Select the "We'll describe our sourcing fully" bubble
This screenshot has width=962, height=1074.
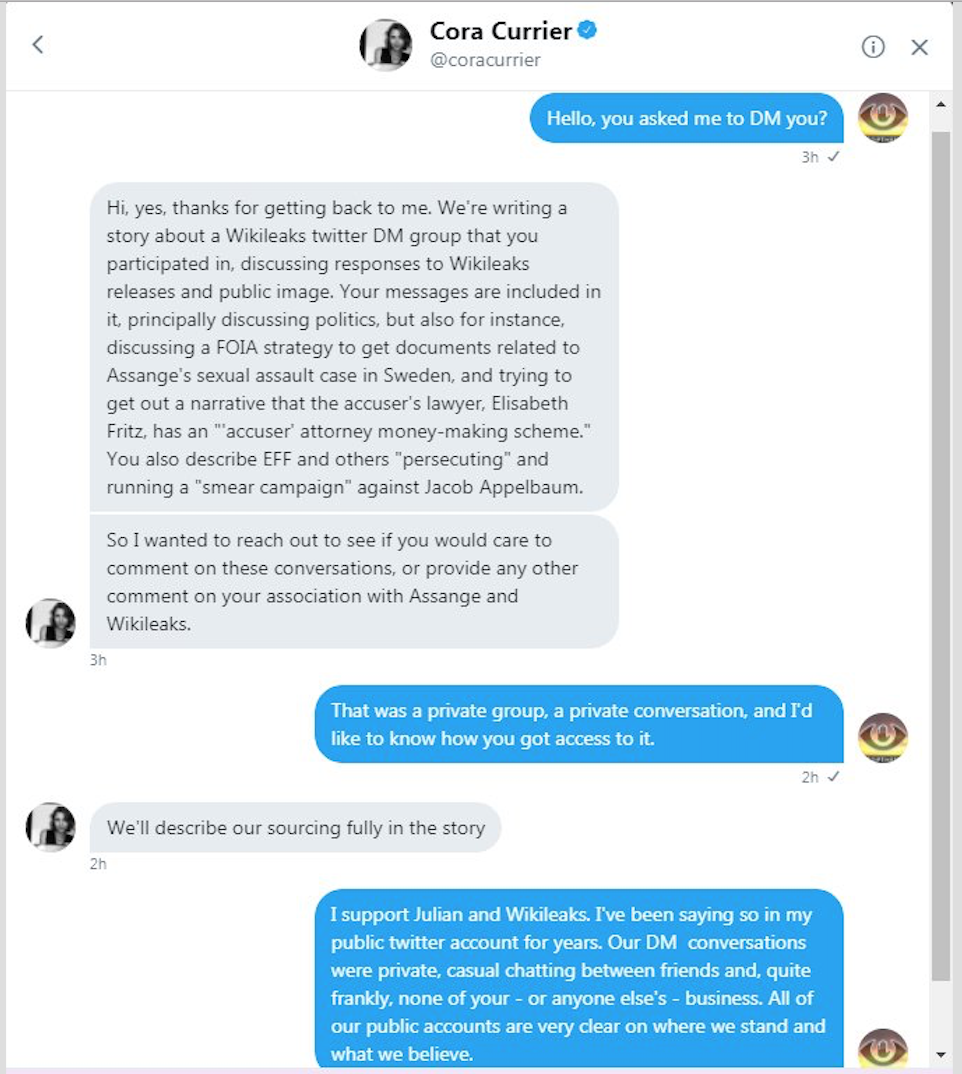coord(296,827)
